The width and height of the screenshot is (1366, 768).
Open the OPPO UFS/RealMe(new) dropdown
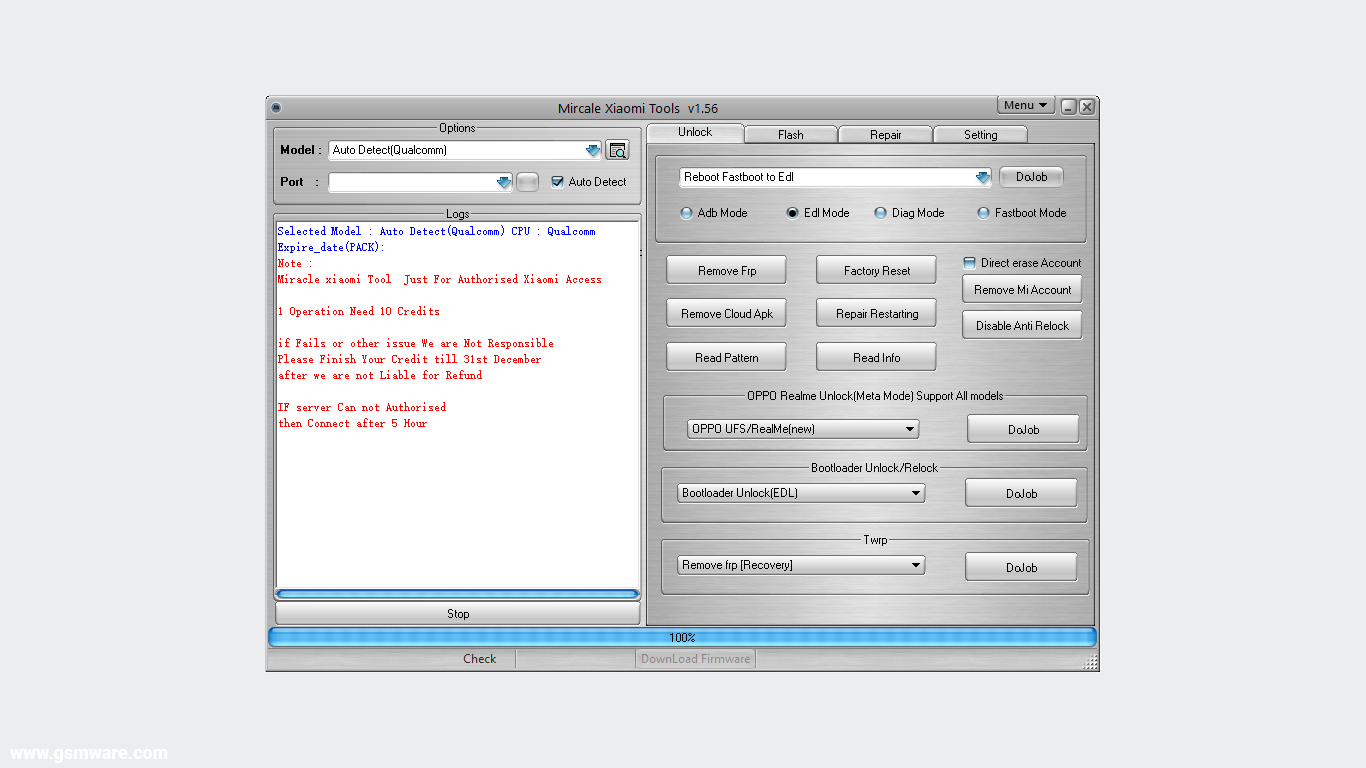(x=910, y=429)
